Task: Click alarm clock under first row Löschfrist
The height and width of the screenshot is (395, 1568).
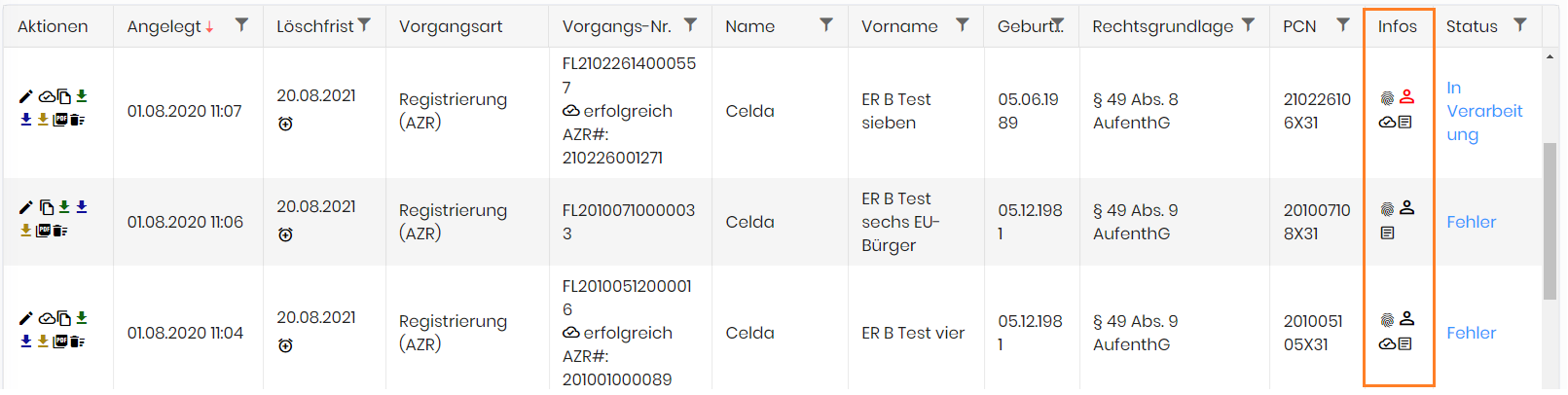Action: [x=285, y=124]
